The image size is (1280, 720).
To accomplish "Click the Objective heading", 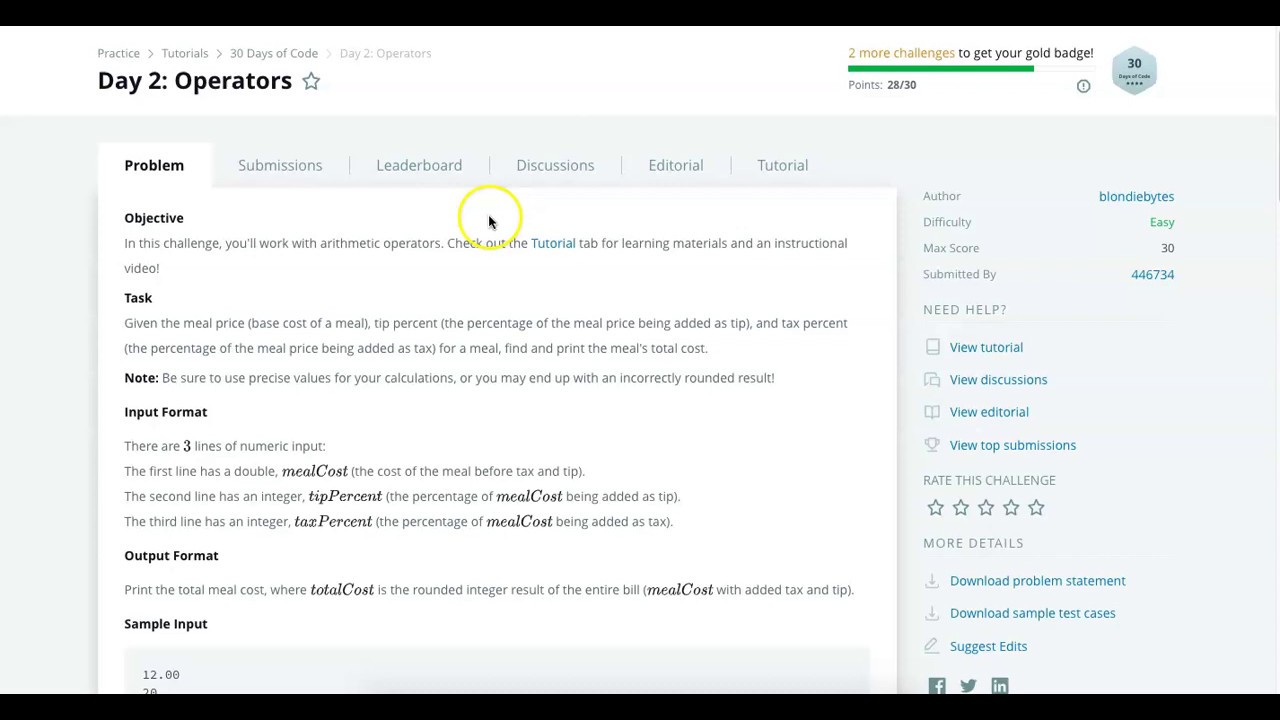I will (x=154, y=218).
